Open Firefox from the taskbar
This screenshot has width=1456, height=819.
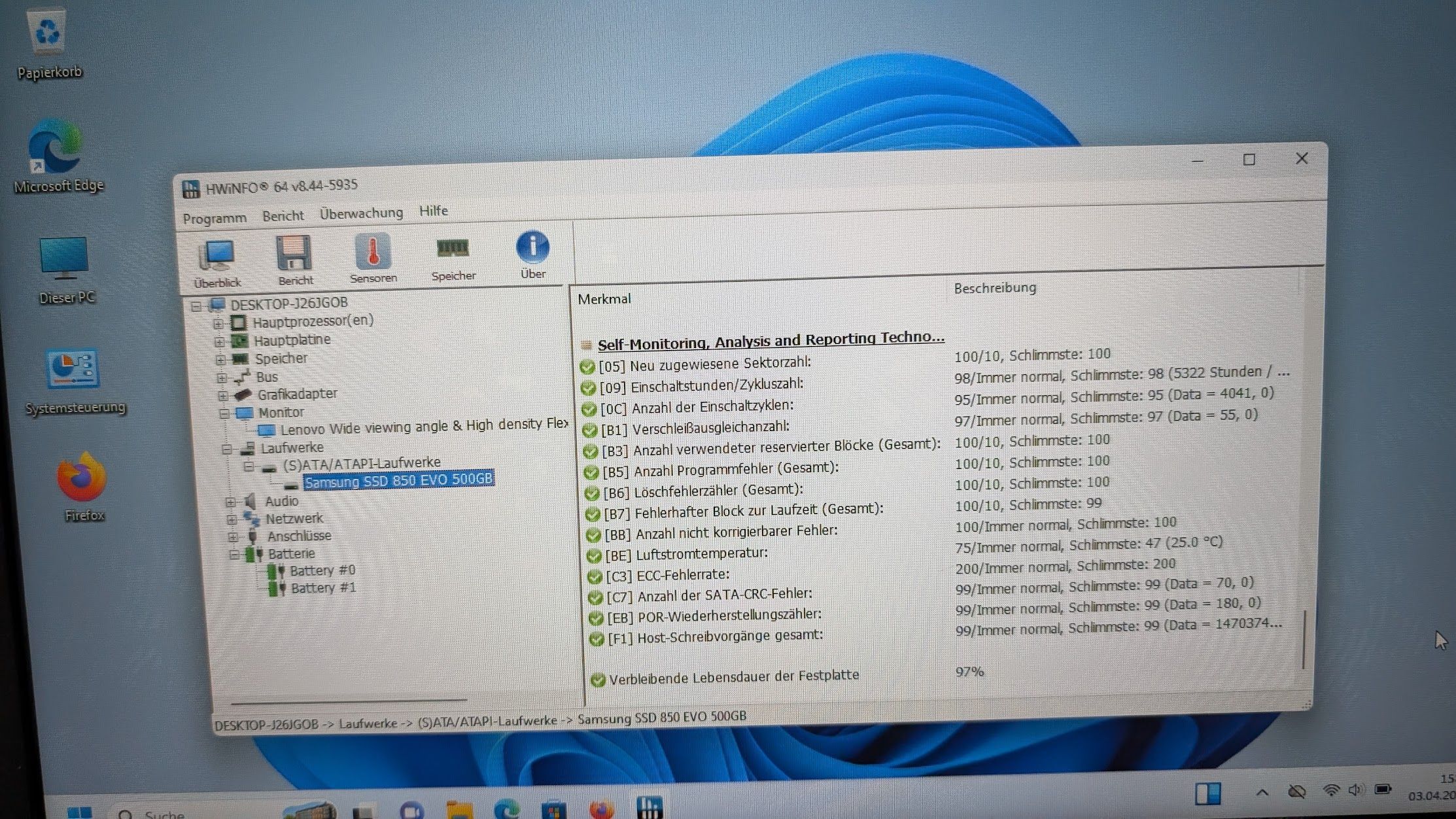(x=602, y=809)
